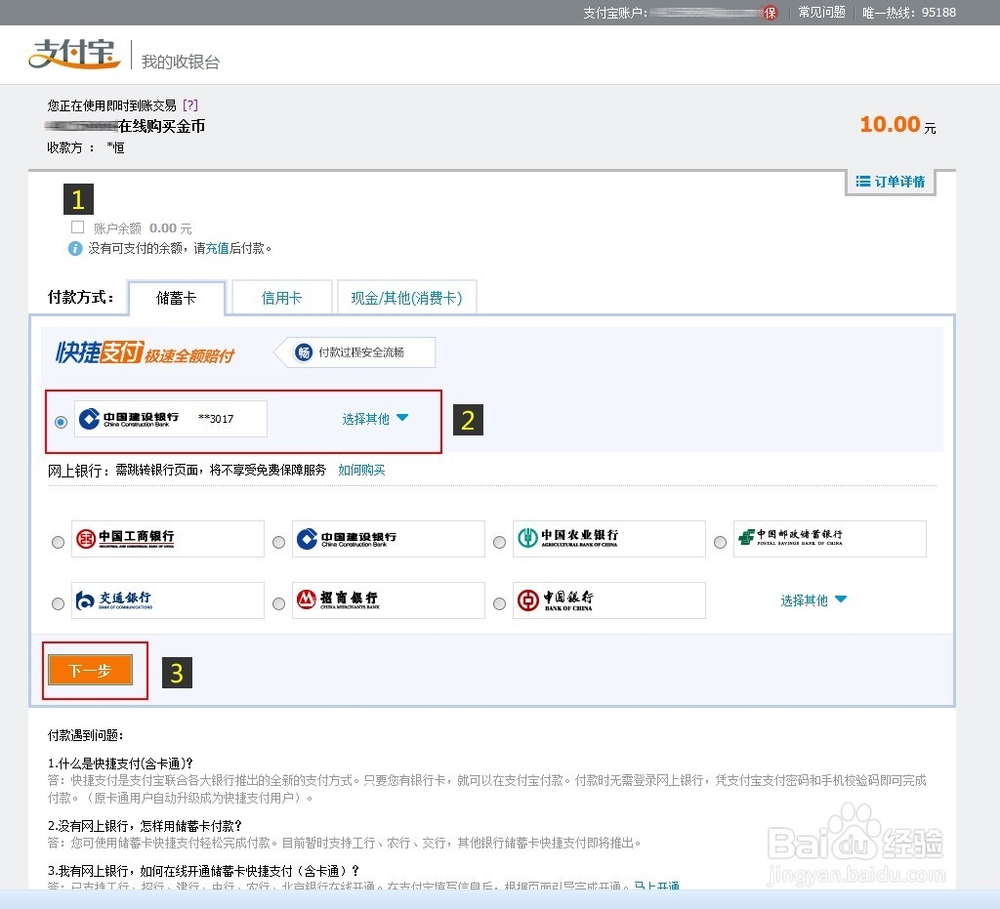Select the 建设银行 **3017 quick-pay radio button
1000x909 pixels.
pos(61,422)
